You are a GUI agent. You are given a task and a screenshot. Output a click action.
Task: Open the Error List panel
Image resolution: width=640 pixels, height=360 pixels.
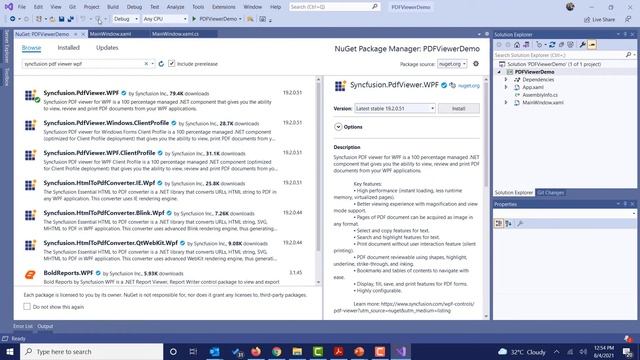(23, 326)
